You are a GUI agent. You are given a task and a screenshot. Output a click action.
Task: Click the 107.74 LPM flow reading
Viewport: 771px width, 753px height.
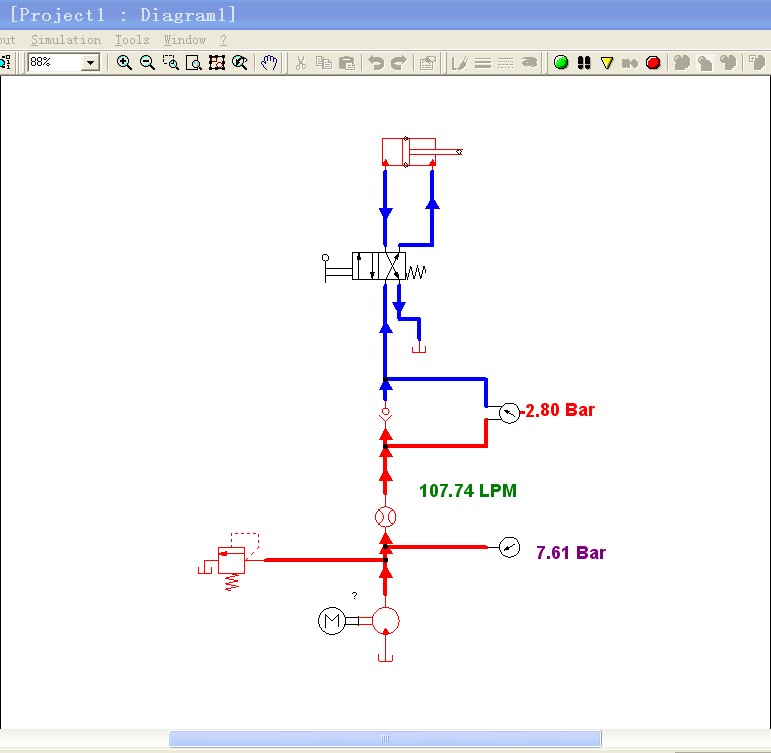pos(468,491)
